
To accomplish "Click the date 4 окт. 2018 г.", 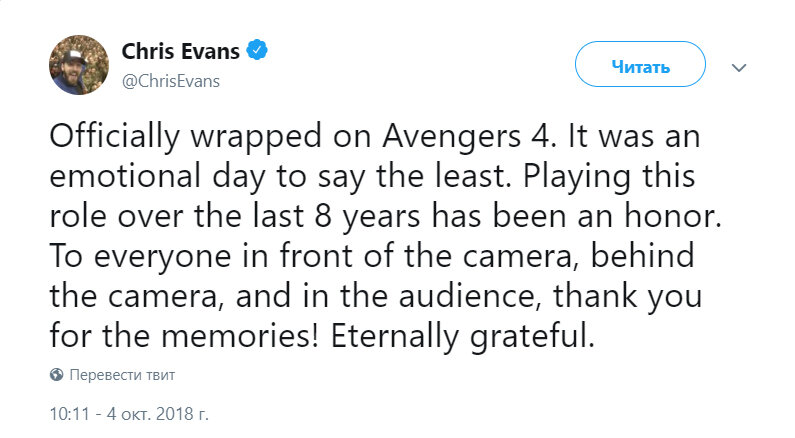I will click(157, 414).
